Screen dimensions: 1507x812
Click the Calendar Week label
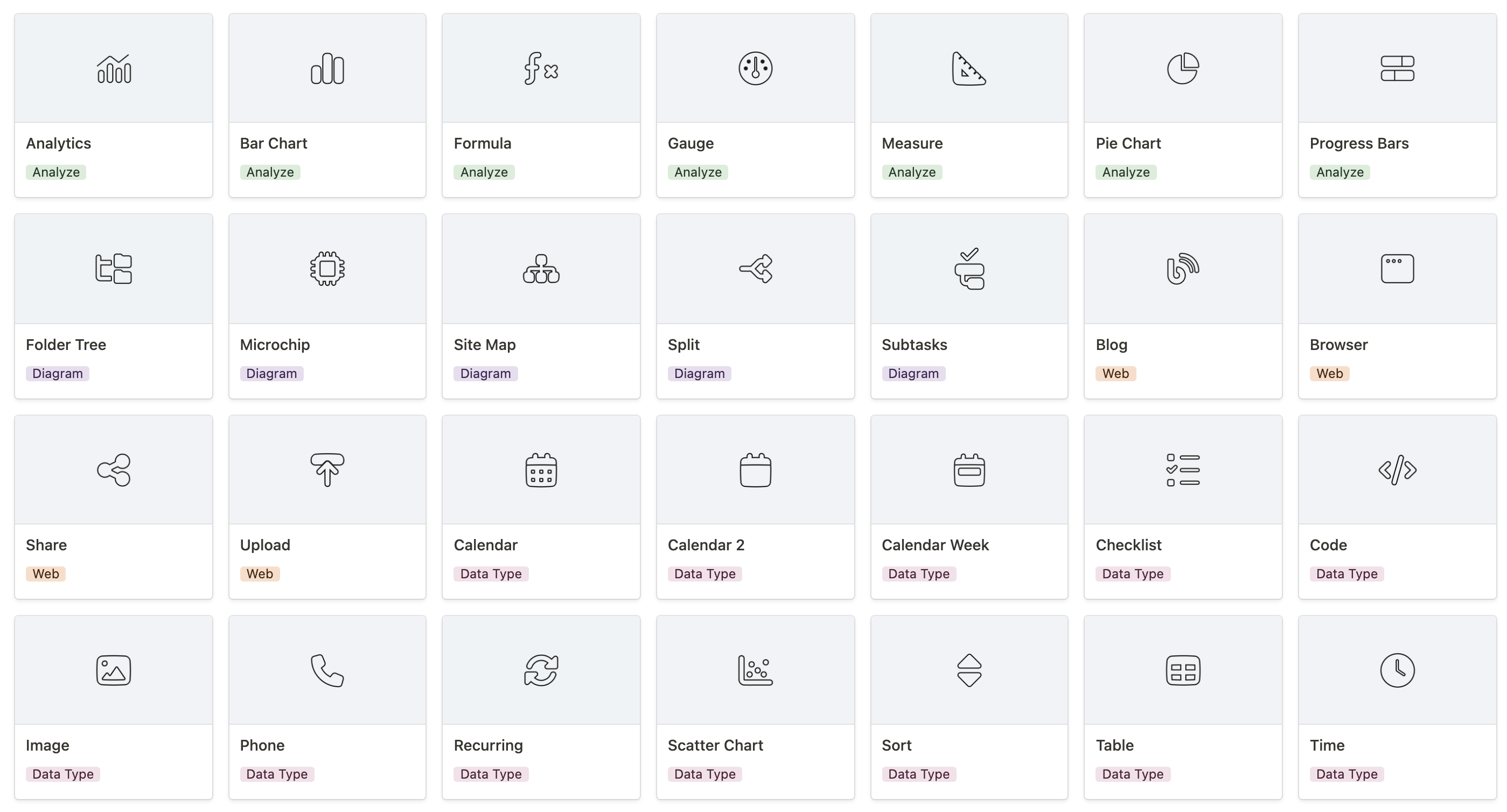pyautogui.click(x=935, y=545)
